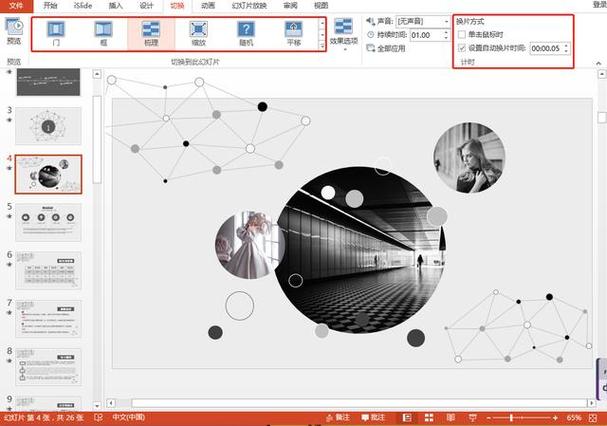Select the 平移 (Pan) transition effect
607x426 pixels.
click(294, 34)
